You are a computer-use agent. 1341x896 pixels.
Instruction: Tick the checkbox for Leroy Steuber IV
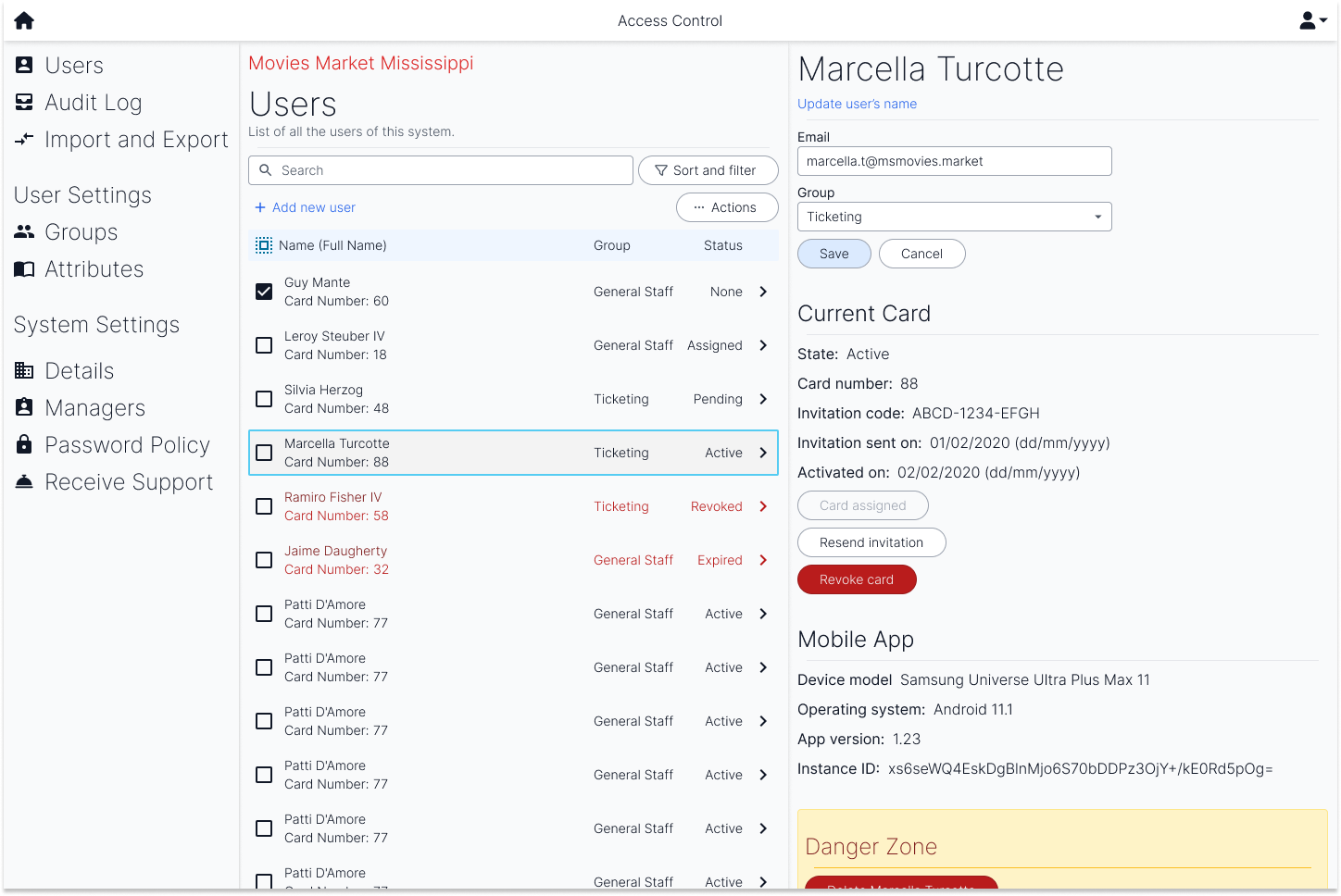pyautogui.click(x=264, y=345)
